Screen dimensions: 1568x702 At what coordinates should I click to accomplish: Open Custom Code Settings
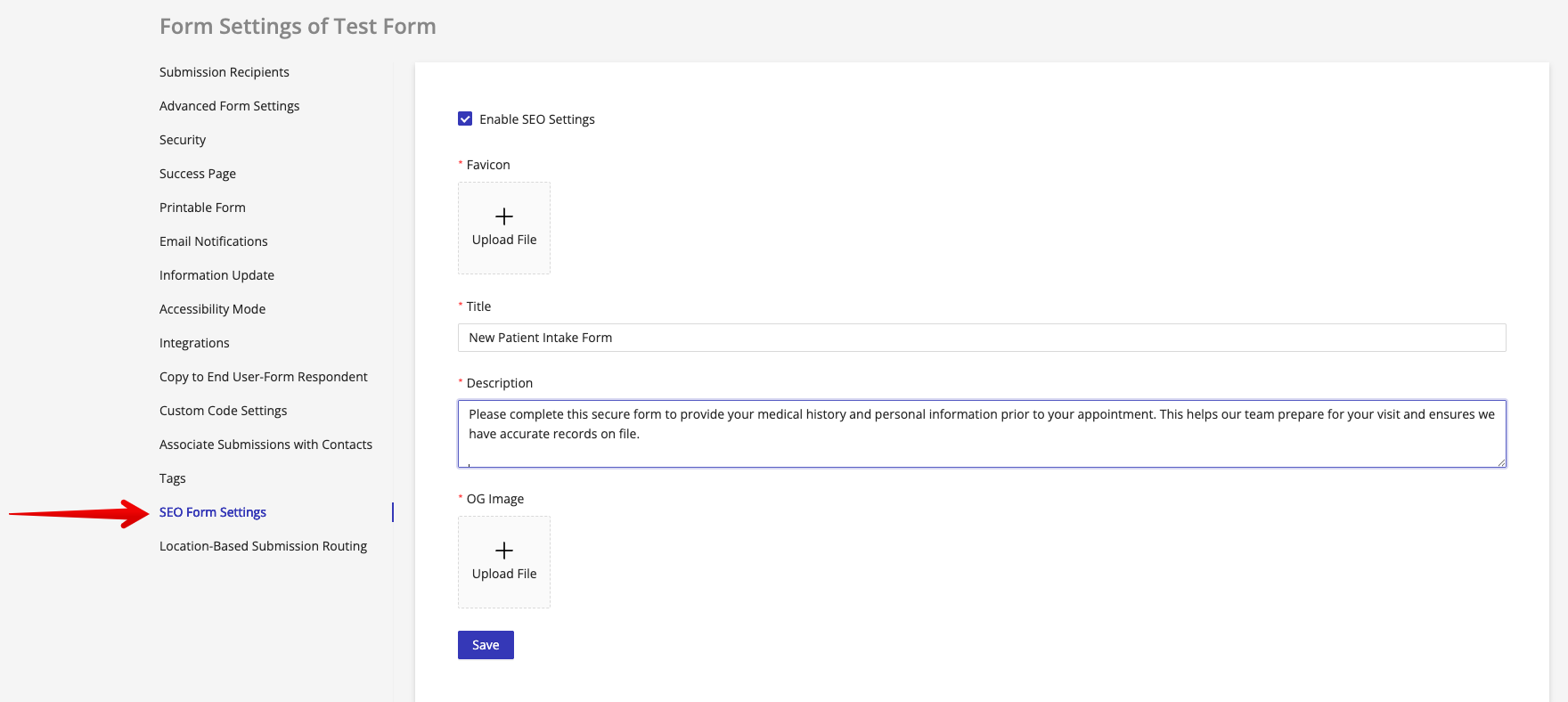[223, 411]
